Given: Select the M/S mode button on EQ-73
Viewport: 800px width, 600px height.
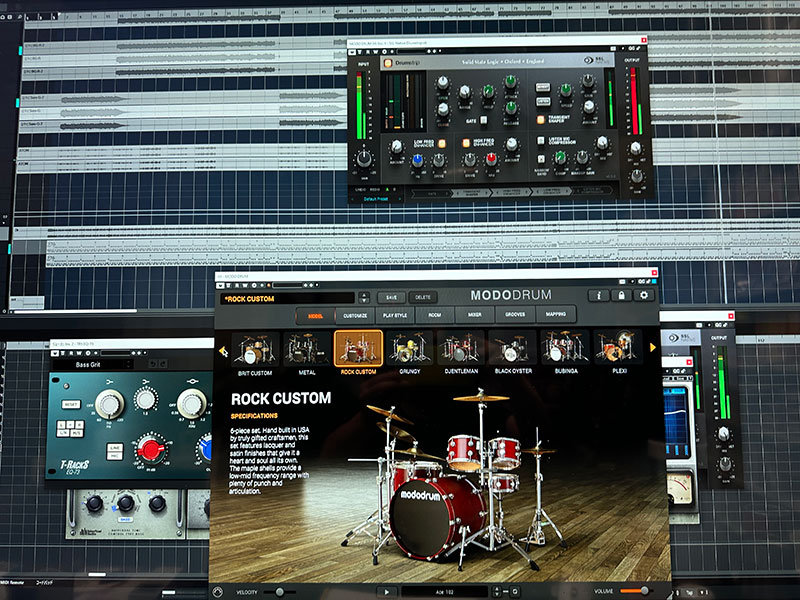Looking at the screenshot, I should [77, 433].
